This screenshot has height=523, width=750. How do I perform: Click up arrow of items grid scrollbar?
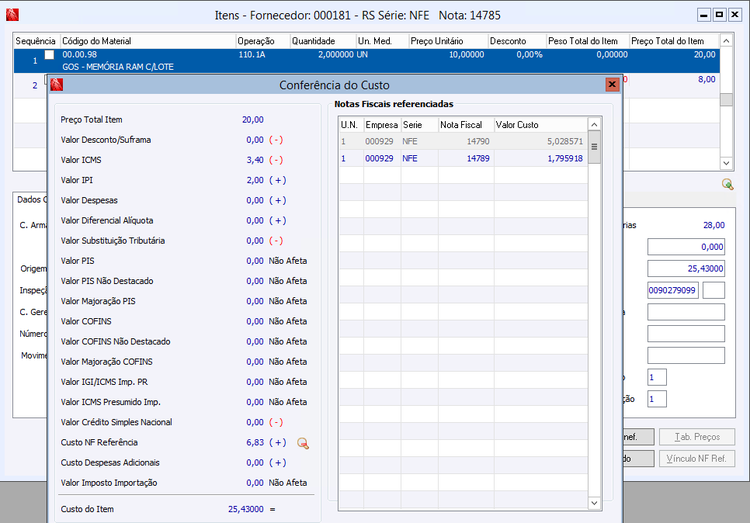pyautogui.click(x=726, y=41)
